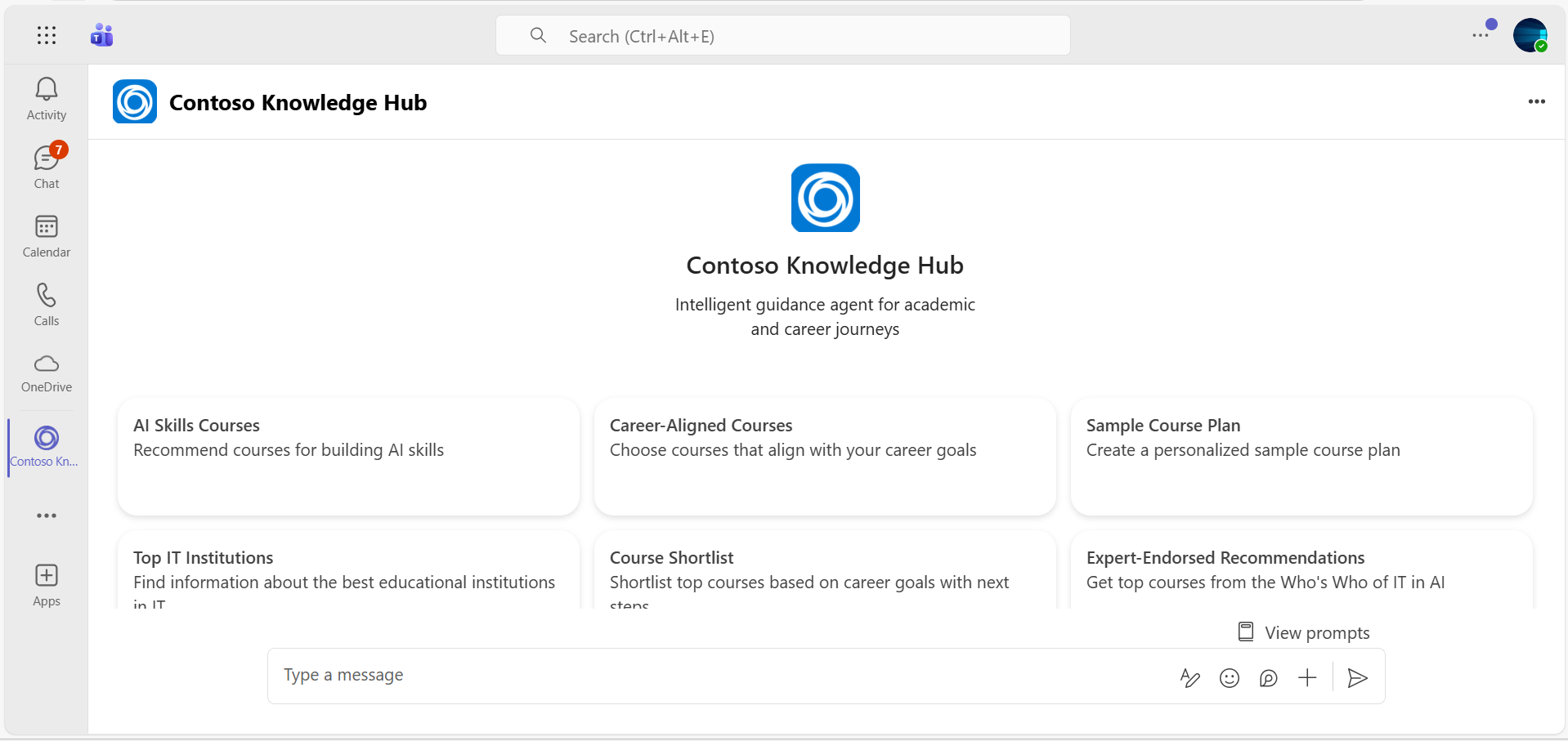Click the send message arrow icon
The image size is (1568, 741).
1357,677
